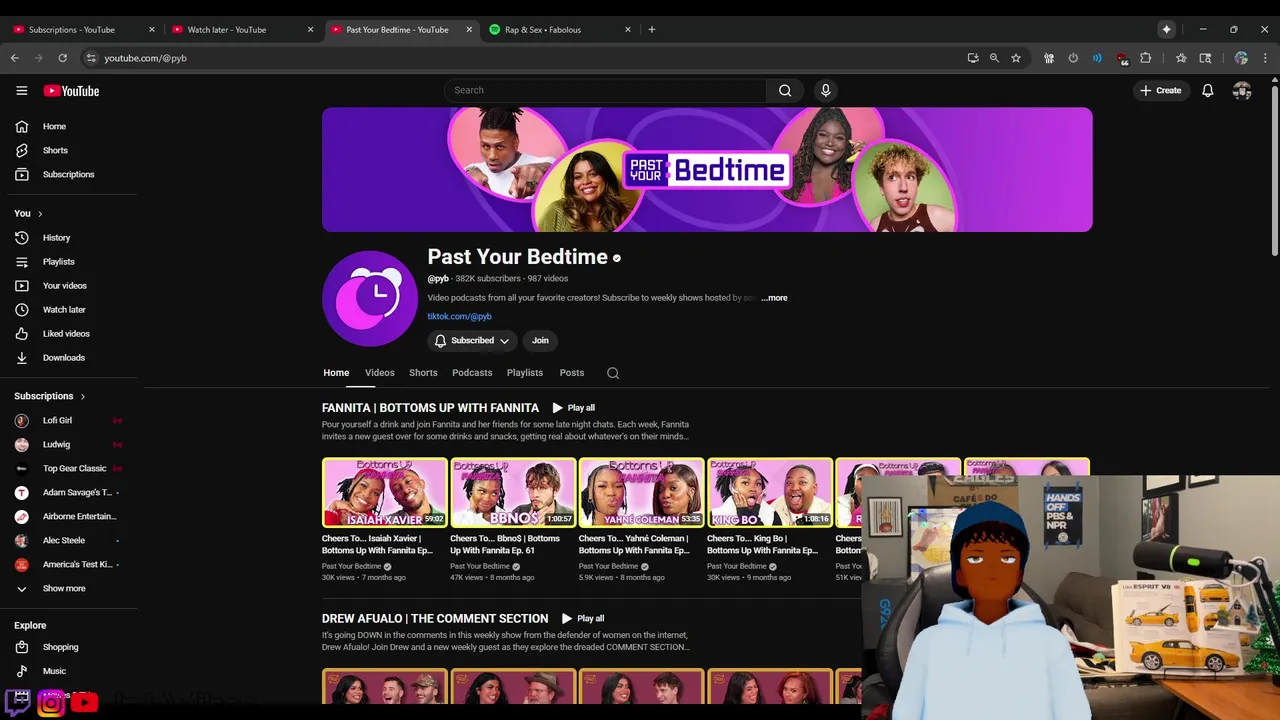Switch to the channel Shorts tab

pos(423,373)
